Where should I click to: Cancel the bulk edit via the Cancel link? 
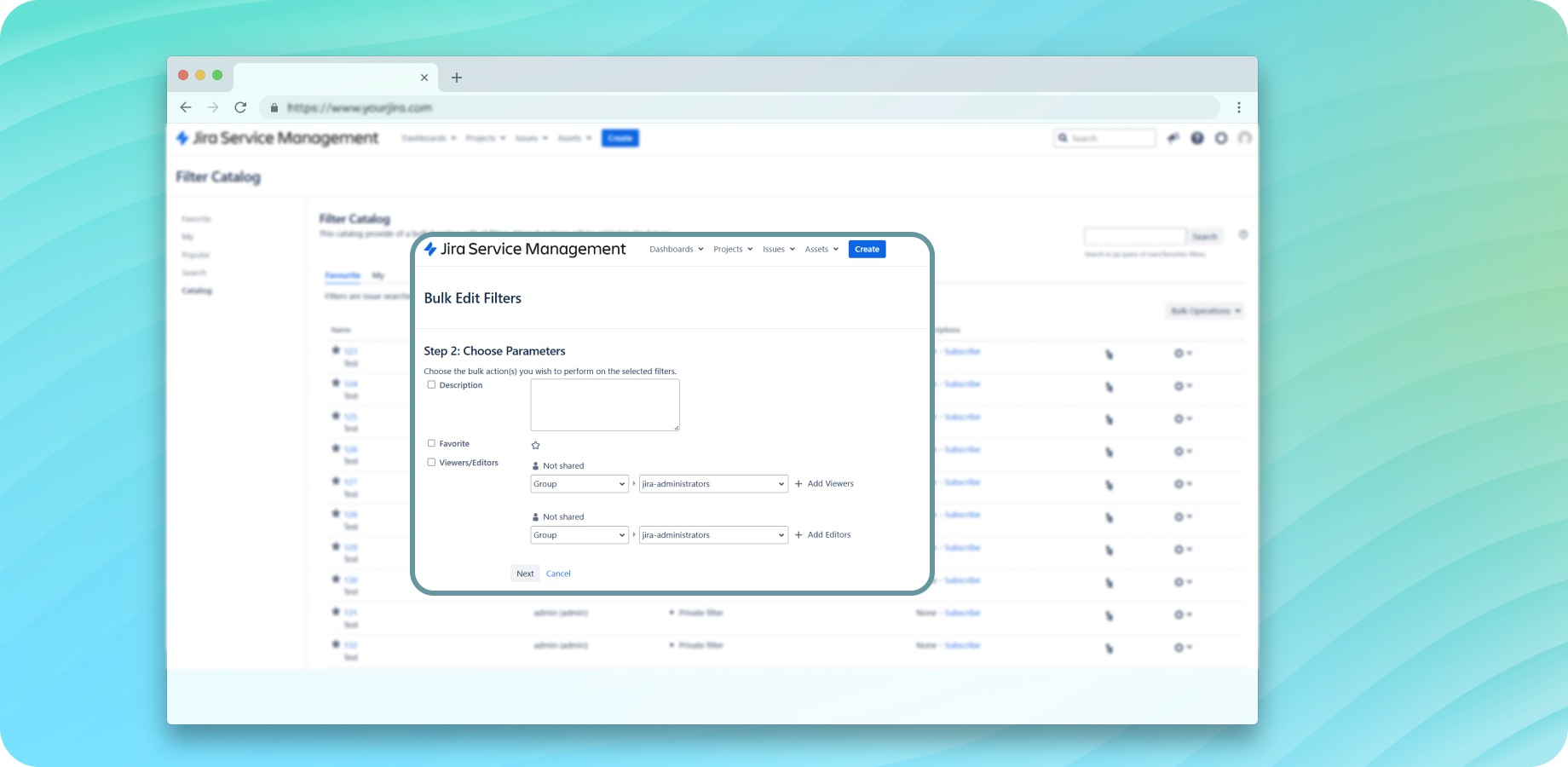pos(558,574)
